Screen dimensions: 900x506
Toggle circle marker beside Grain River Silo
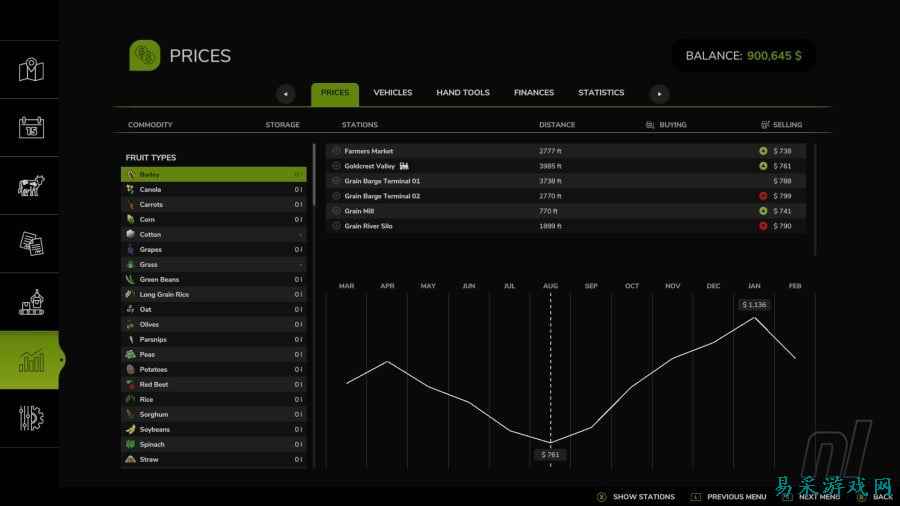(x=336, y=226)
